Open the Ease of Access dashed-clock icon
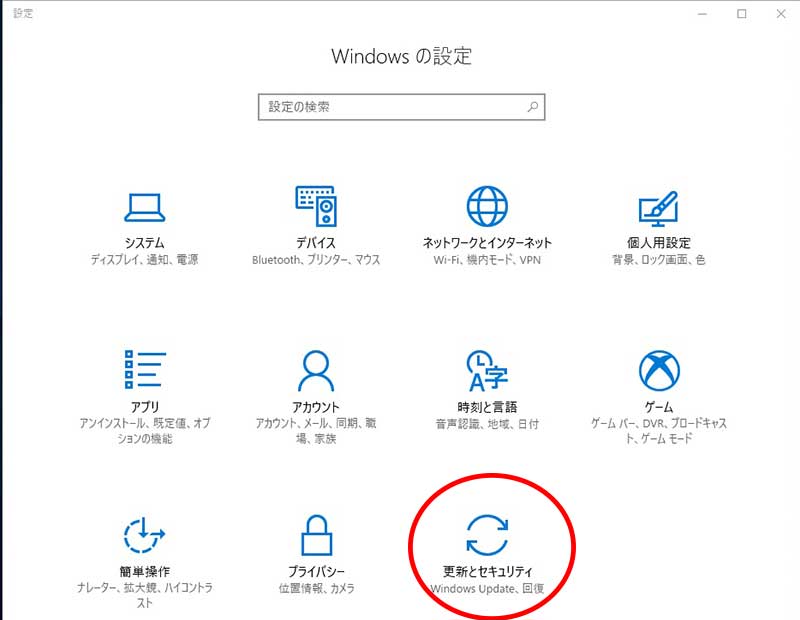 145,535
